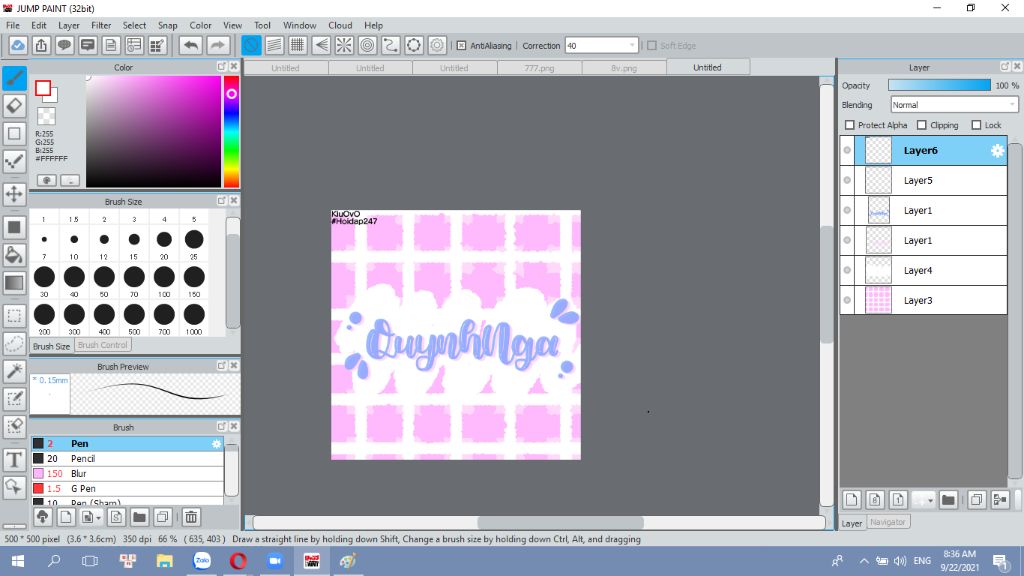Viewport: 1024px width, 576px height.
Task: Click the layer Opacity slider
Action: point(939,86)
